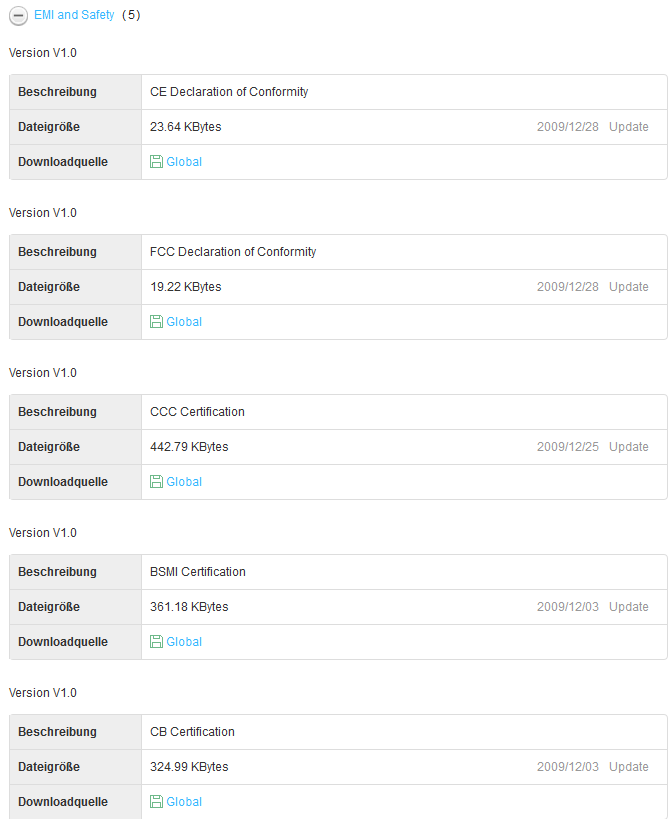The image size is (672, 819).
Task: Click the save icon for CB Certification download
Action: (156, 802)
